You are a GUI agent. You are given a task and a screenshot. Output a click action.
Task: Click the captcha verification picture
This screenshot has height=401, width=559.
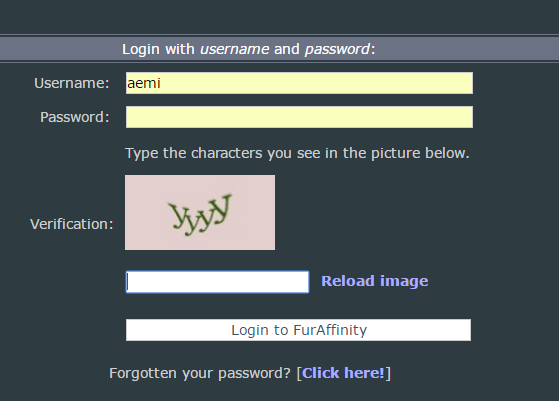(x=200, y=212)
